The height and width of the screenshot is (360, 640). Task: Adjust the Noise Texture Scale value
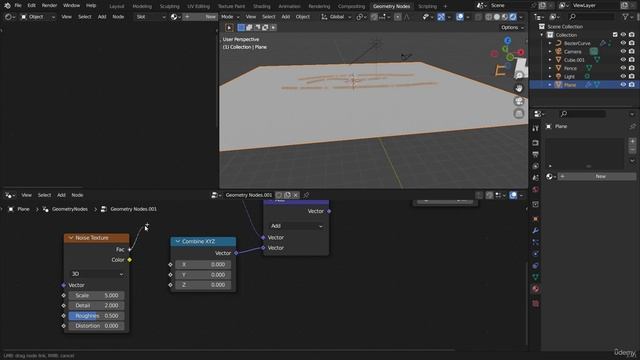point(97,296)
